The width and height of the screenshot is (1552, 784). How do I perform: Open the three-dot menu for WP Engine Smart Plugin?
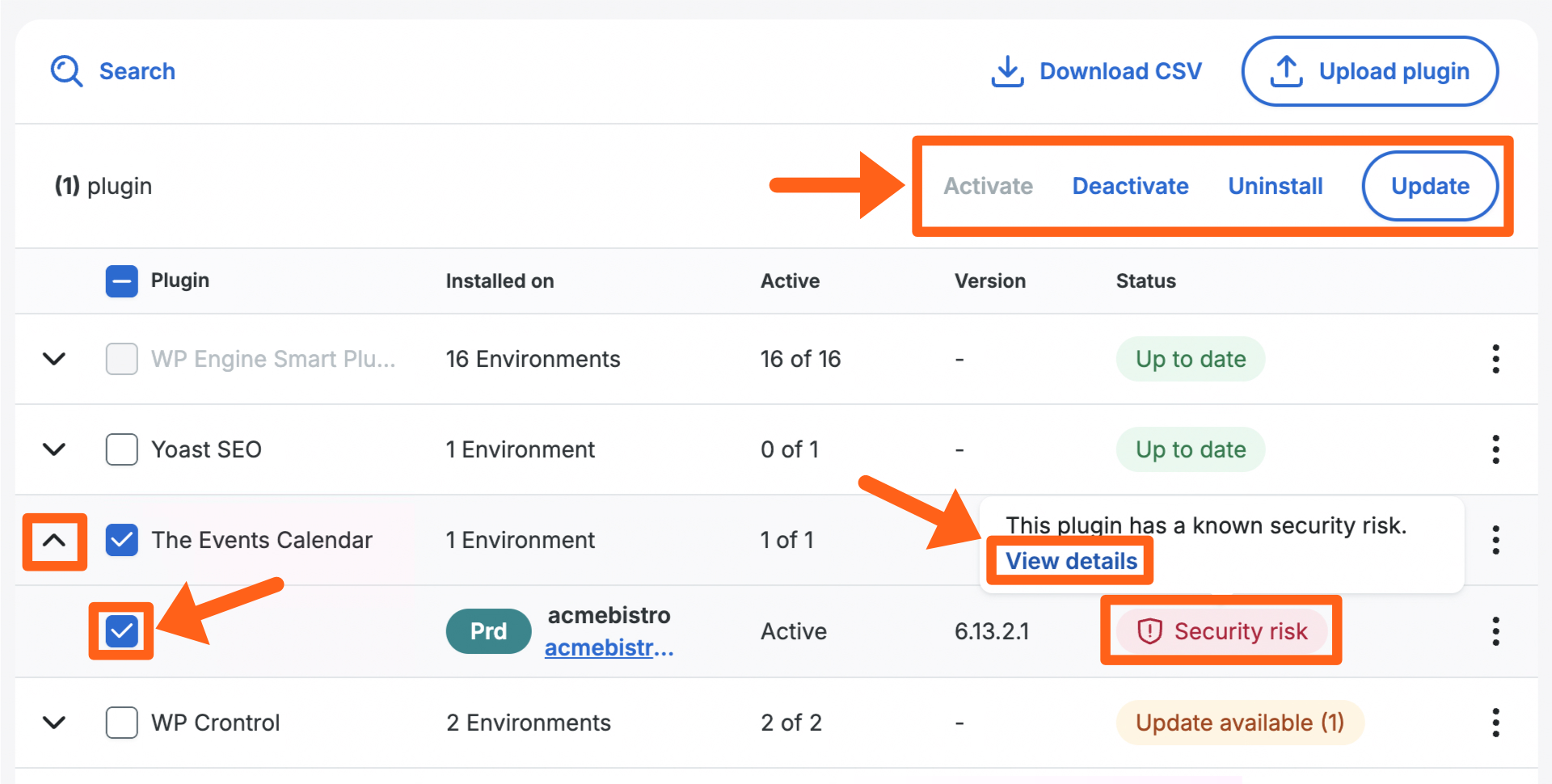coord(1495,359)
